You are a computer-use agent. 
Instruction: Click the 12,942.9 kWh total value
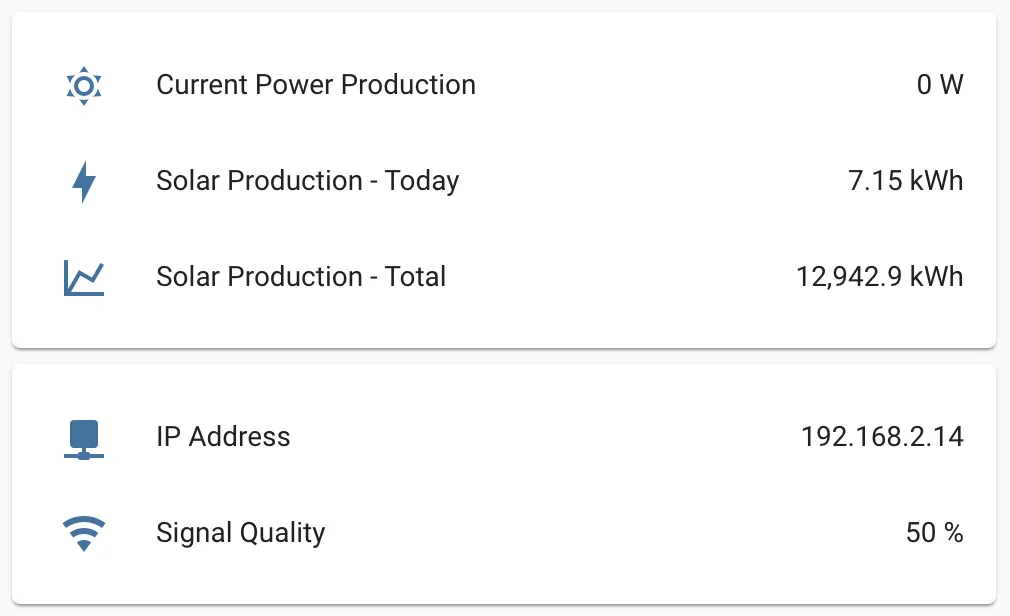pos(880,277)
